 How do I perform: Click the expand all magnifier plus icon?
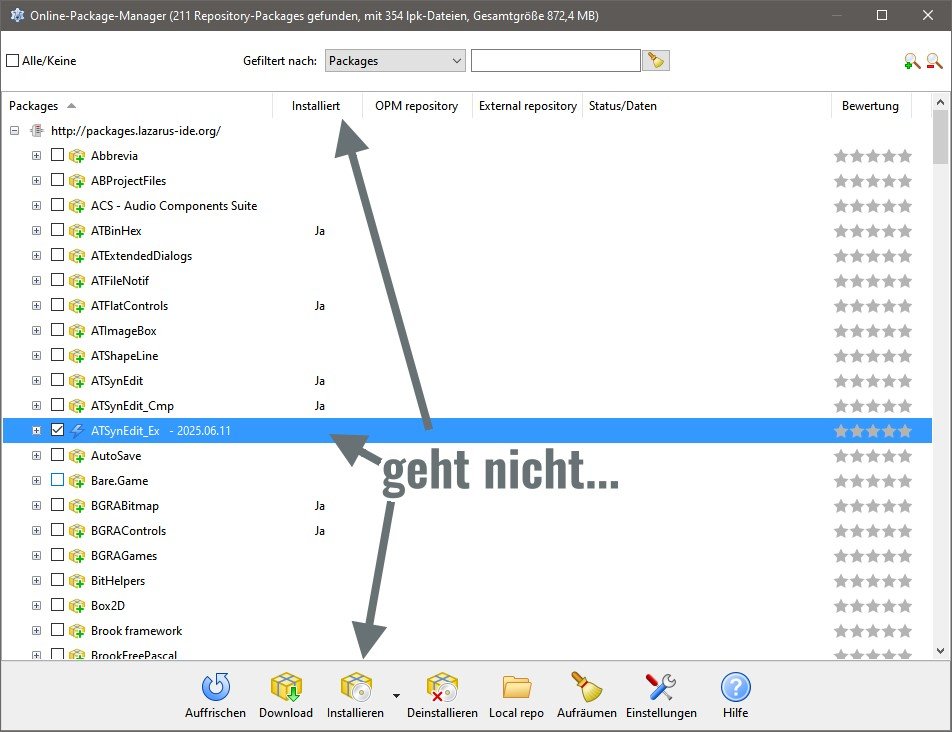click(912, 61)
